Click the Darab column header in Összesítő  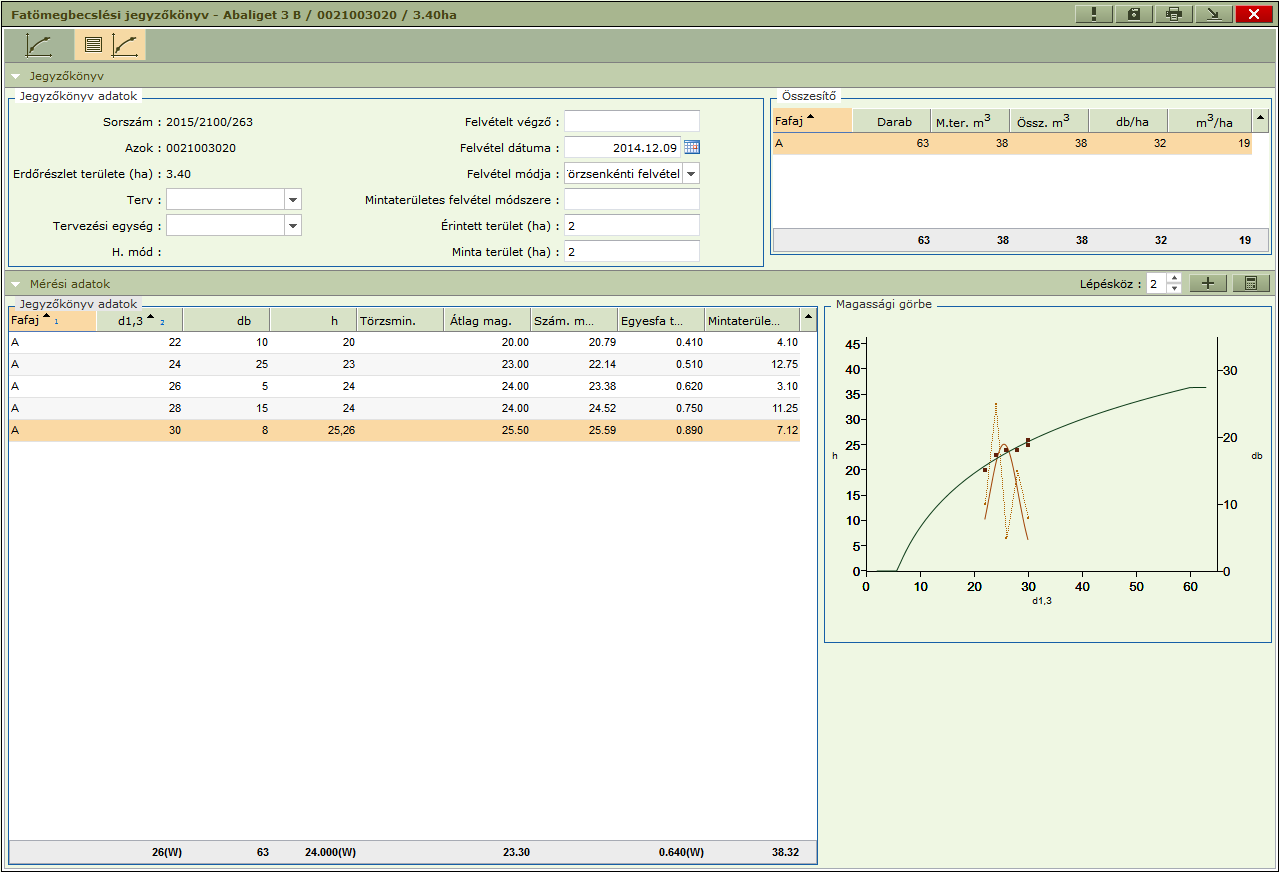[892, 121]
